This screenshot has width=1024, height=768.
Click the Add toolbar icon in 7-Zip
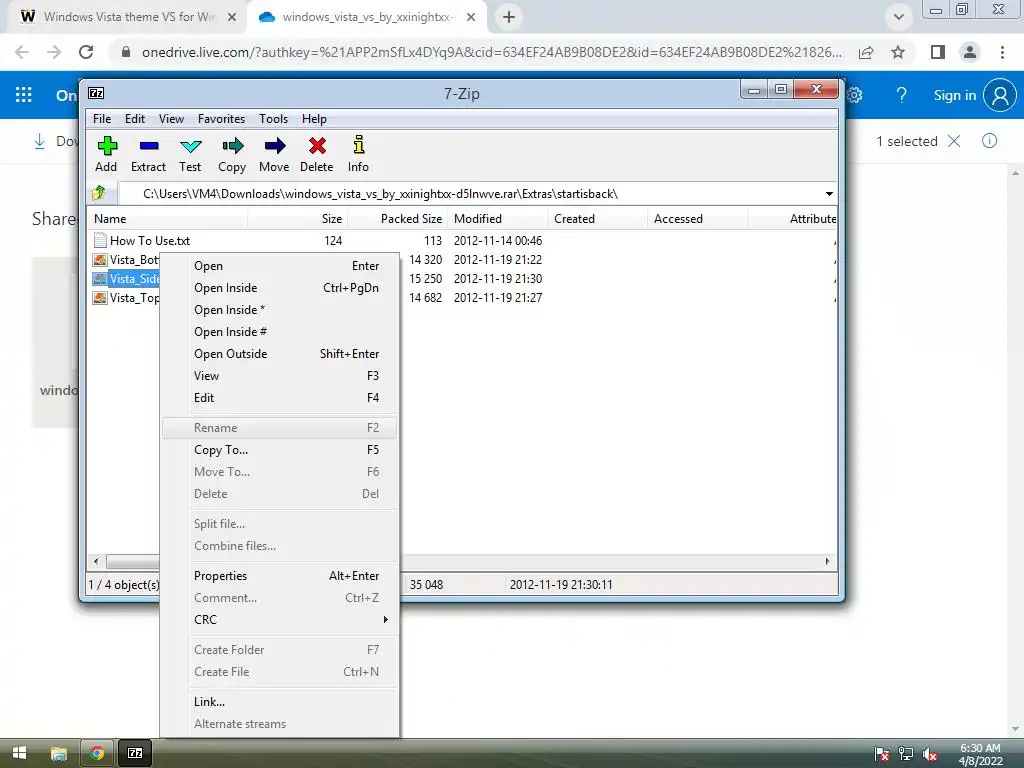point(106,146)
